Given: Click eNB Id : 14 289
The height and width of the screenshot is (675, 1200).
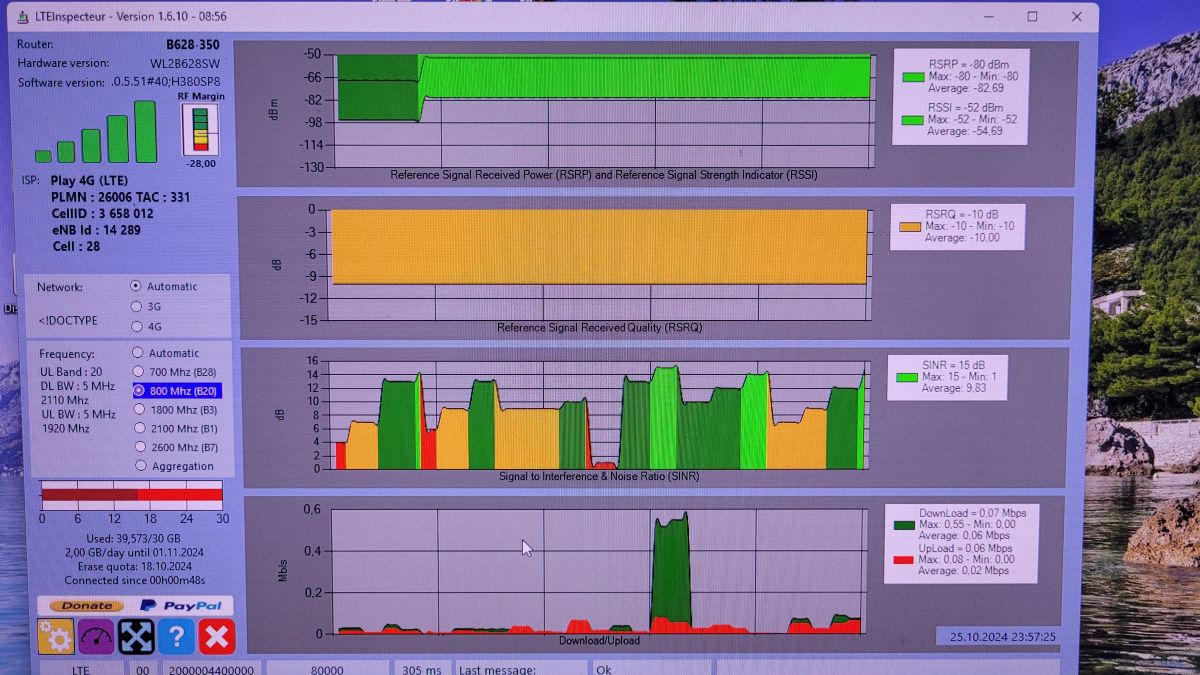Looking at the screenshot, I should click(x=96, y=229).
